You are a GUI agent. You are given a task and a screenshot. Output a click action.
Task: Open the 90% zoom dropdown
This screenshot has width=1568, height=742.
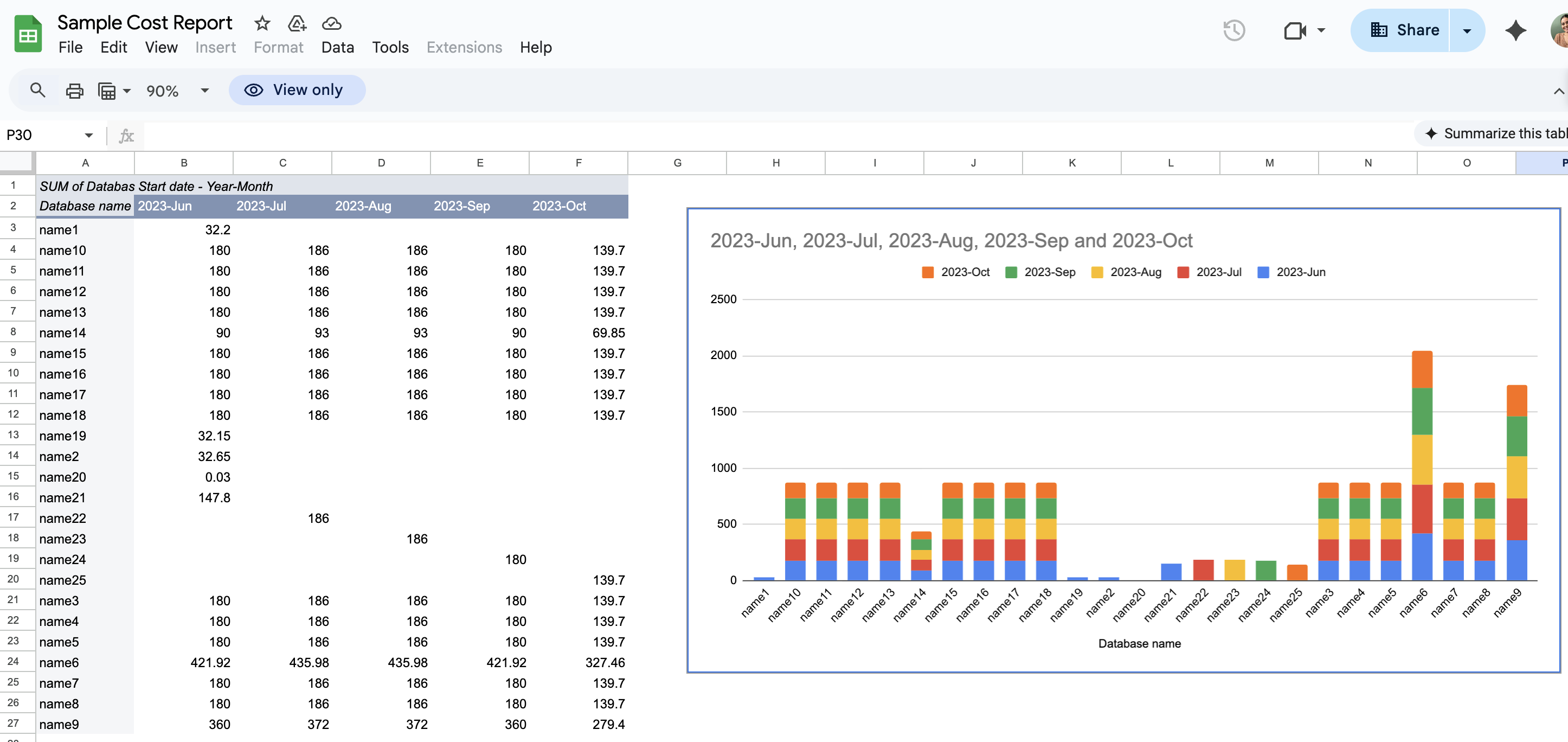[x=177, y=91]
